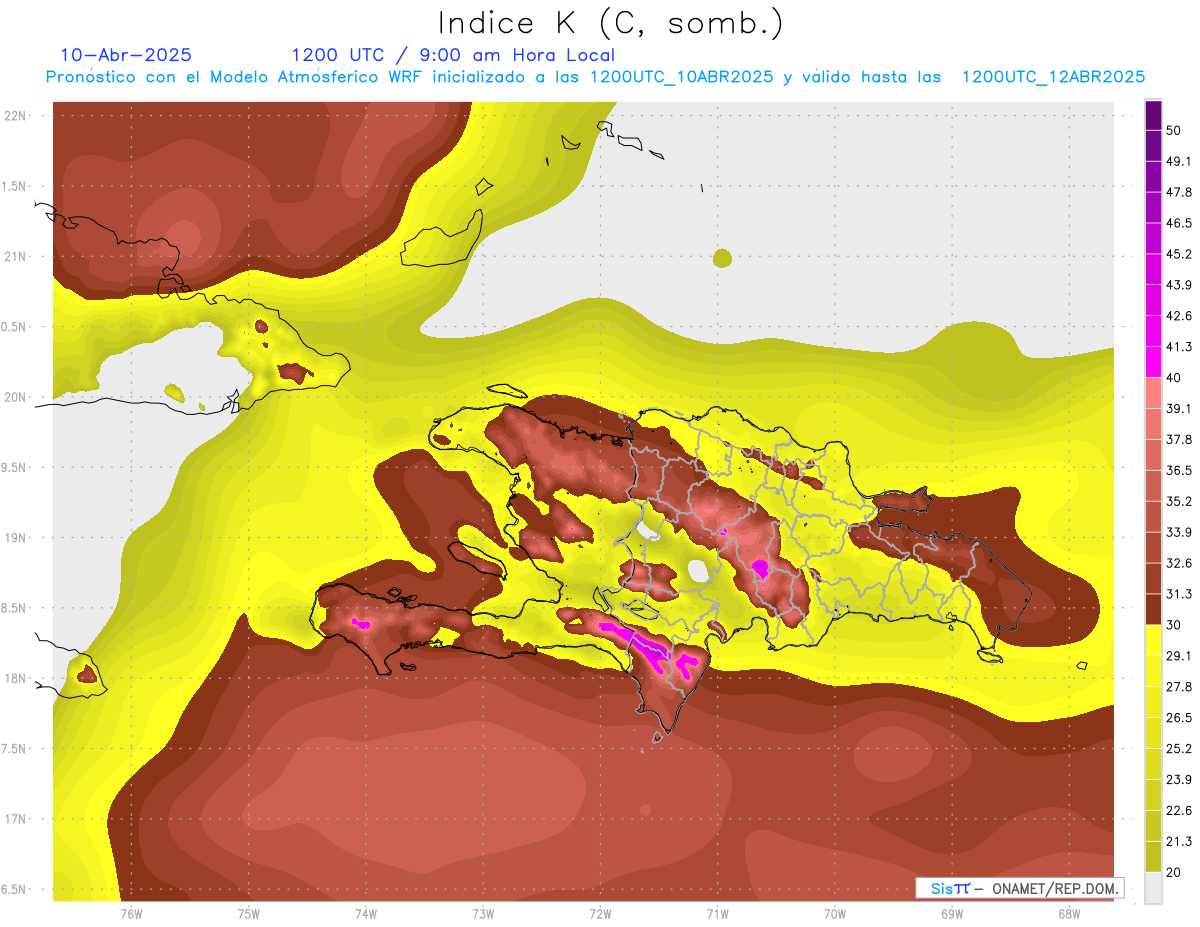Click the '43.9' value on the color scale

[1179, 285]
